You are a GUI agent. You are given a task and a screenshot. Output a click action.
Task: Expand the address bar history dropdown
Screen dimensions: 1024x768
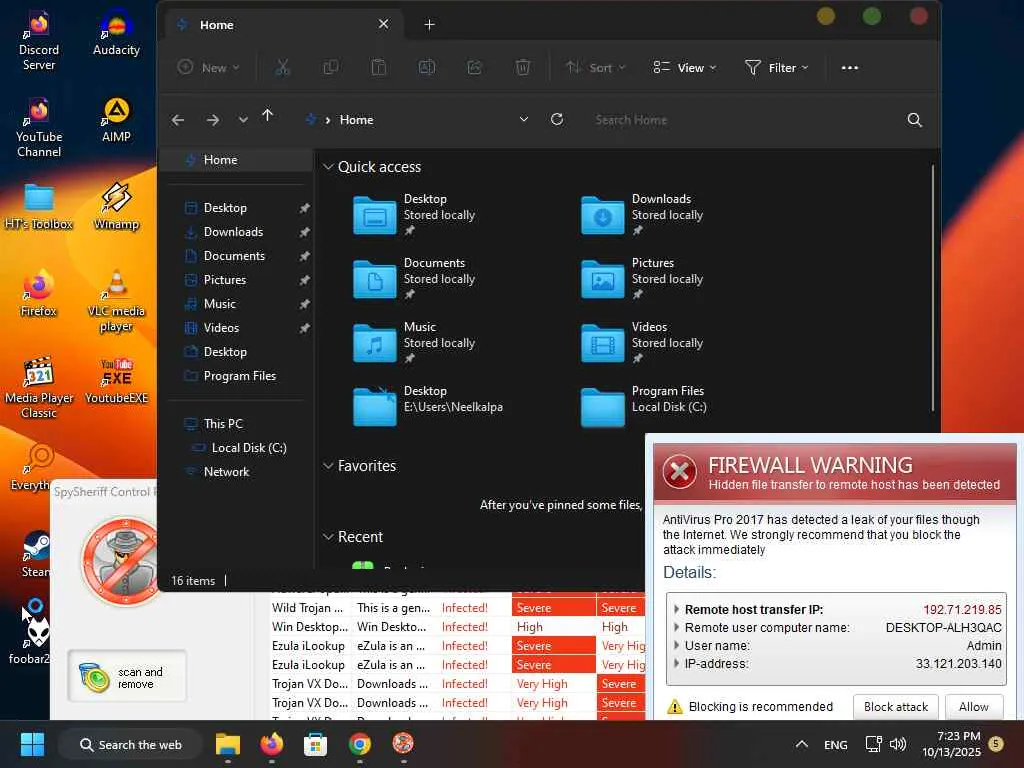click(524, 120)
